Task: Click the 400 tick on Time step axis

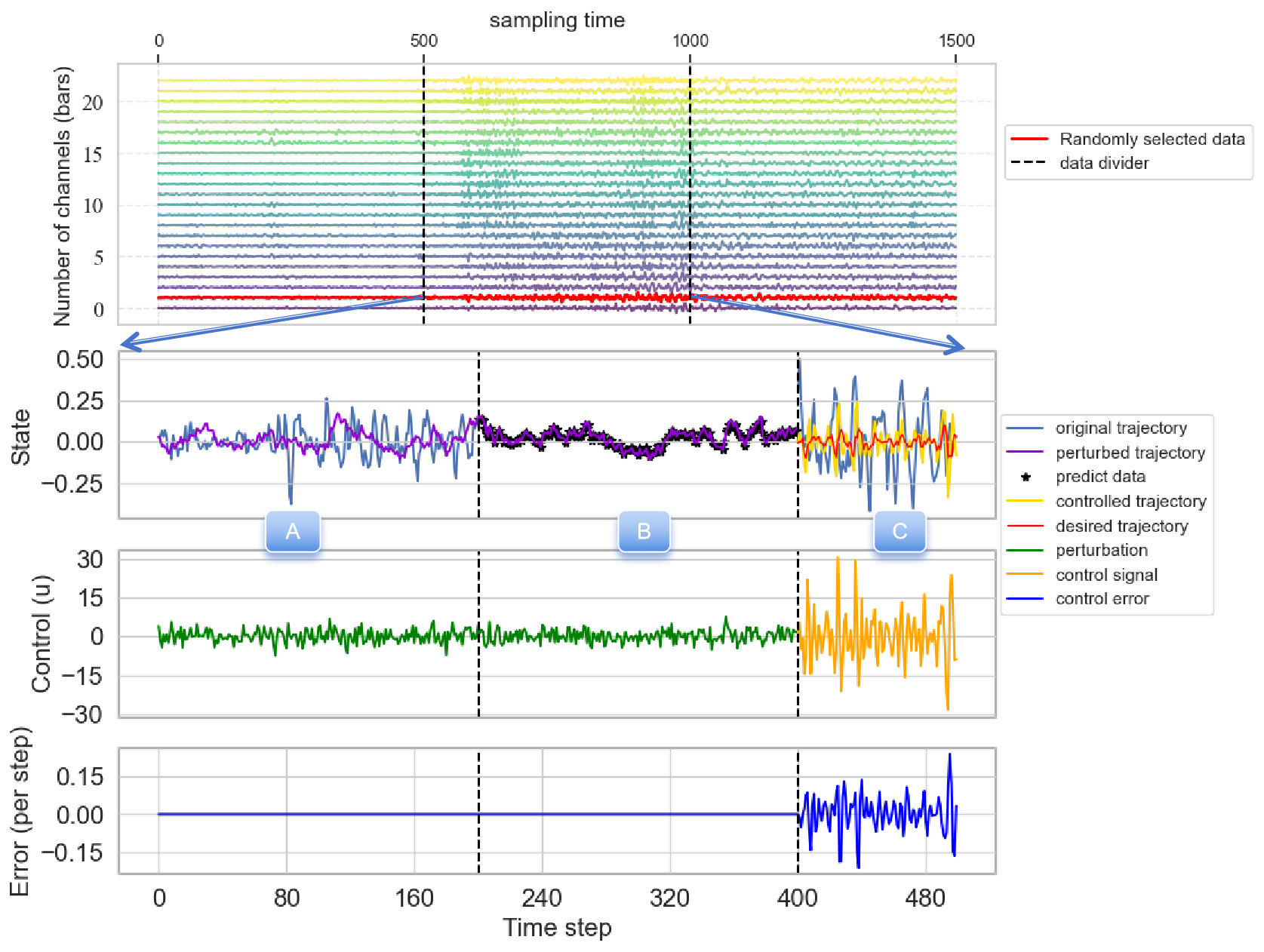Action: click(798, 898)
